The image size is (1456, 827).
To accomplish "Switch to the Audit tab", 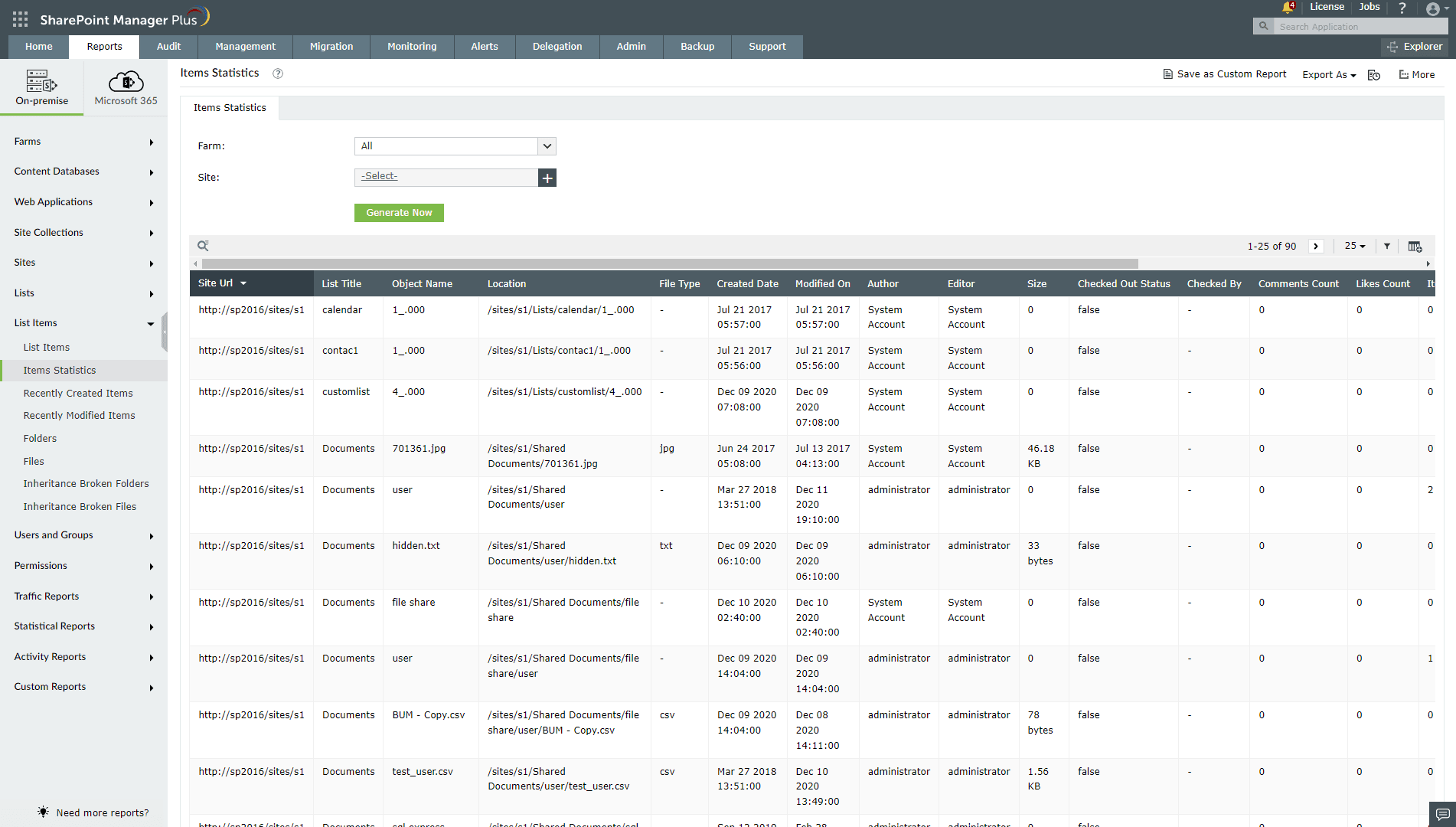I will 168,47.
